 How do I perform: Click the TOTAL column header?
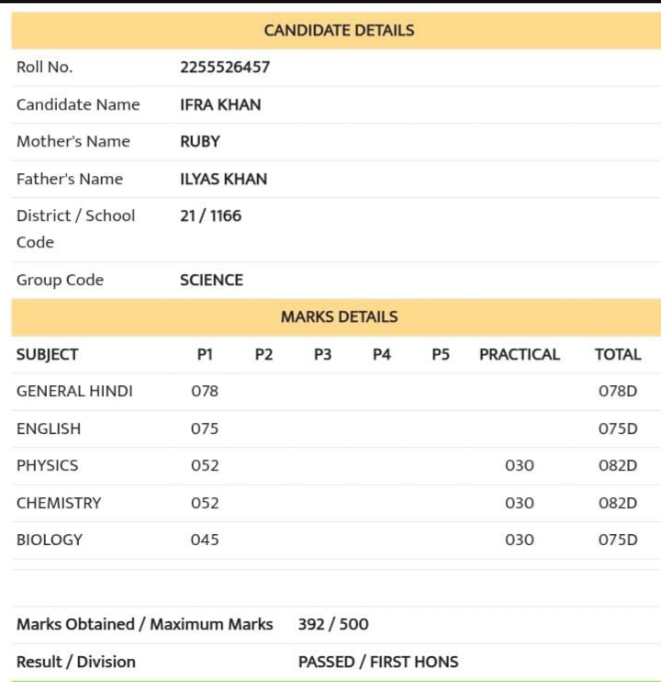click(618, 355)
